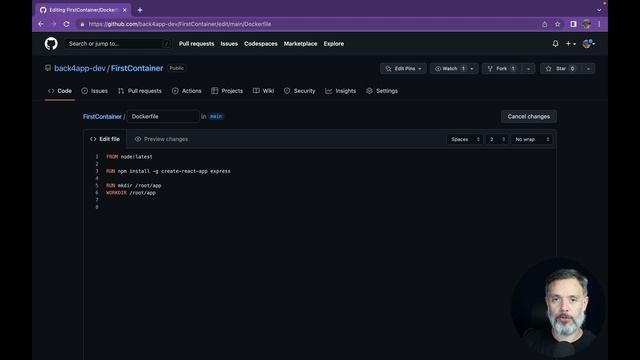
Task: Open the Spaces indent mode dropdown
Action: 465,140
